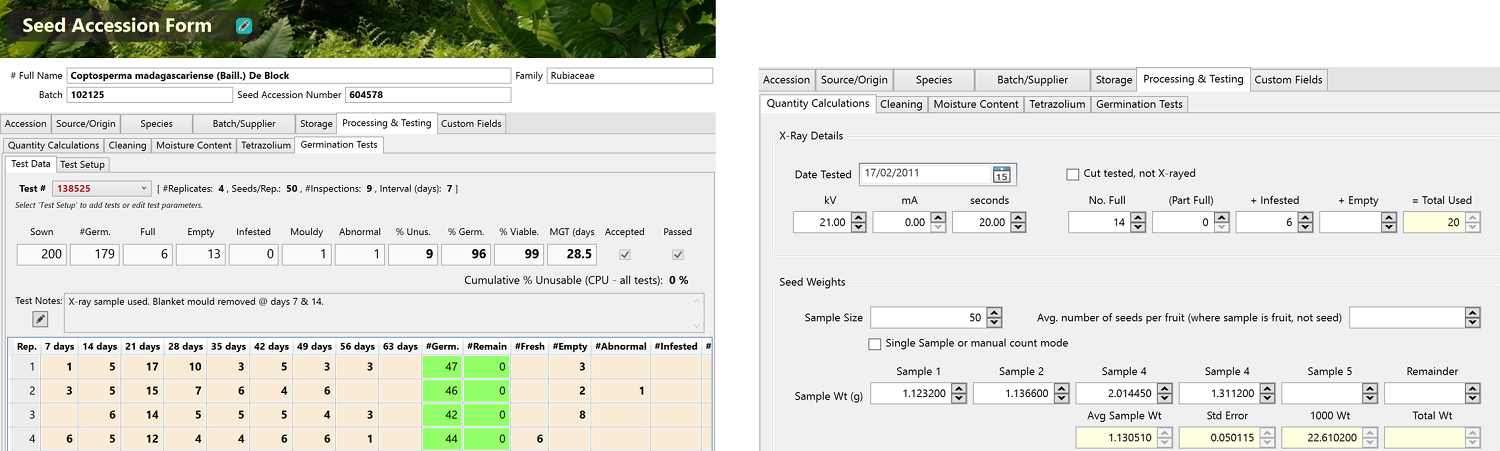Enable 'Single Sample or manual count mode'
Viewport: 1500px width, 451px height.
876,344
